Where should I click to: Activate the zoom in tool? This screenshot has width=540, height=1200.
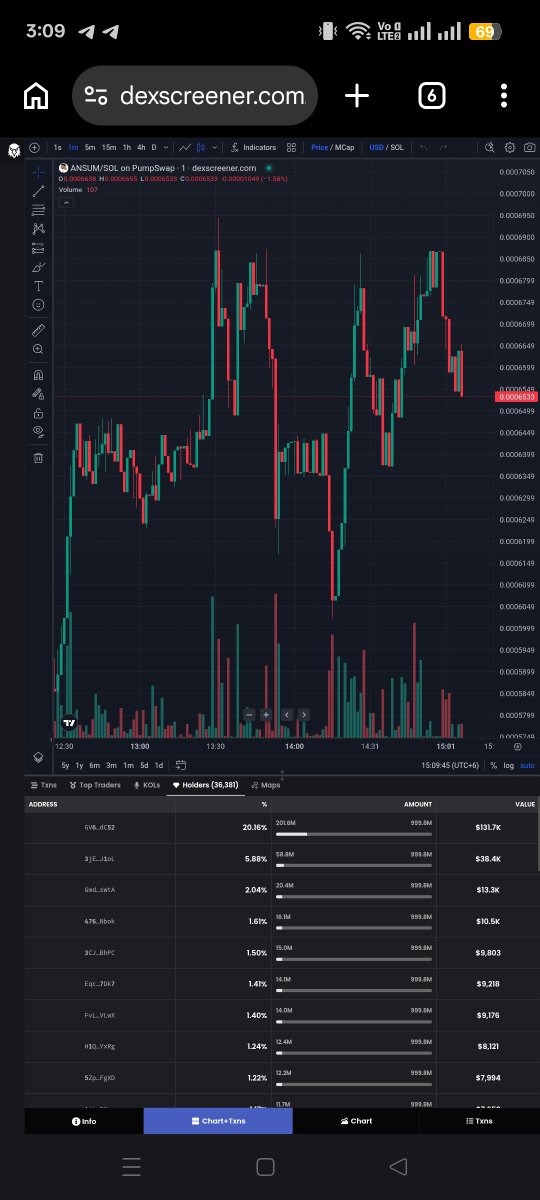point(38,349)
